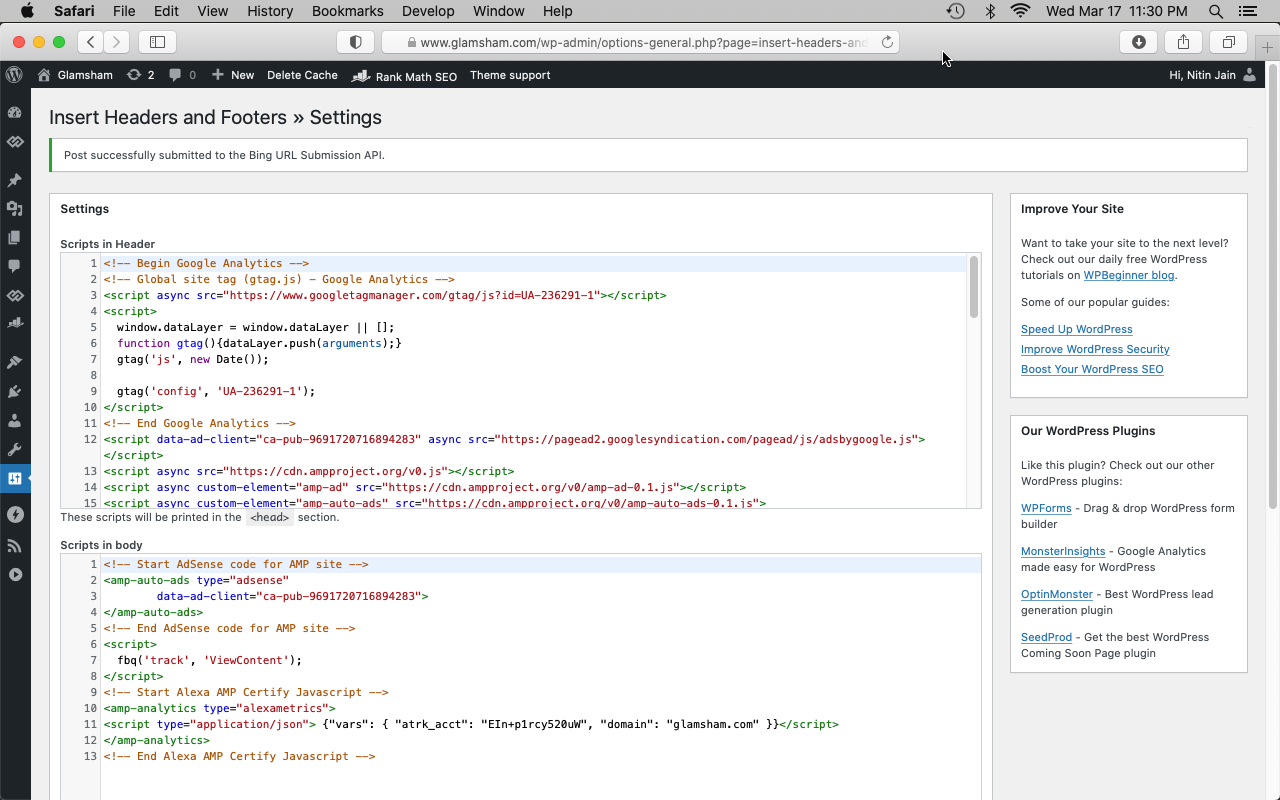Visit the SeedProd plugin link
Screen dimensions: 1280x800
pos(1046,637)
